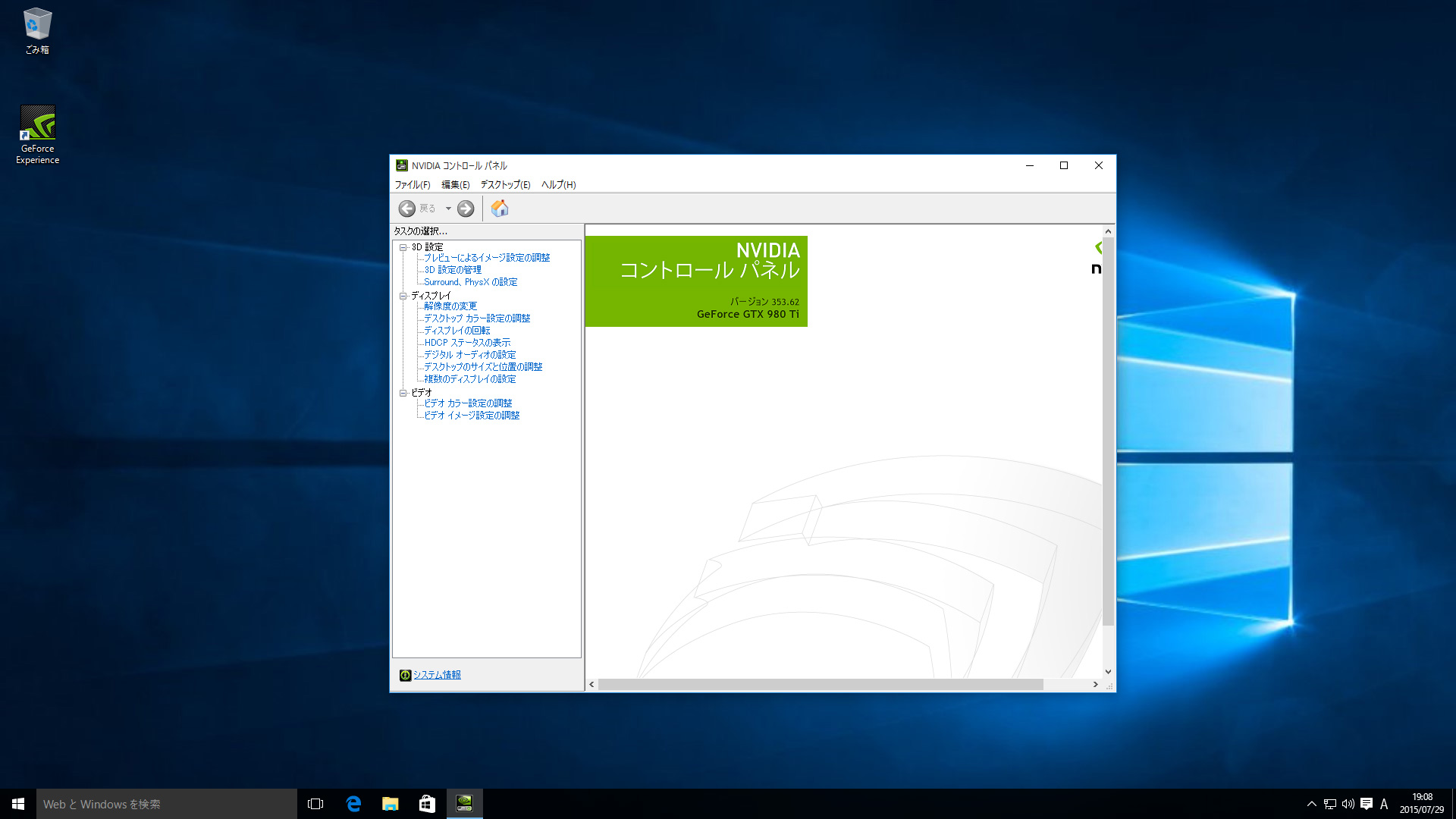Click the vertical scrollbar thumb
The width and height of the screenshot is (1456, 819).
tap(1108, 431)
